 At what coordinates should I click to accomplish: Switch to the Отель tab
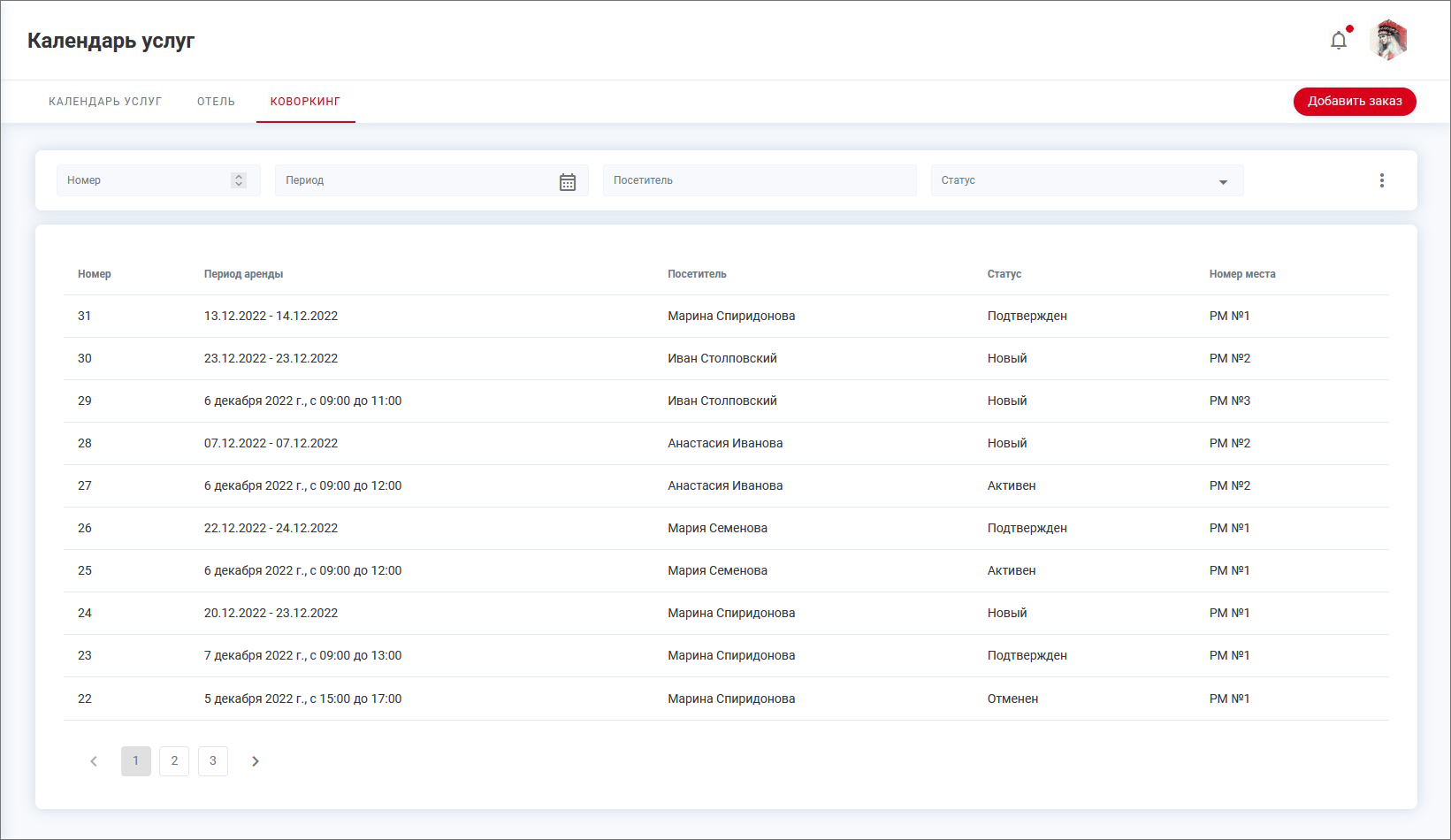pos(216,102)
